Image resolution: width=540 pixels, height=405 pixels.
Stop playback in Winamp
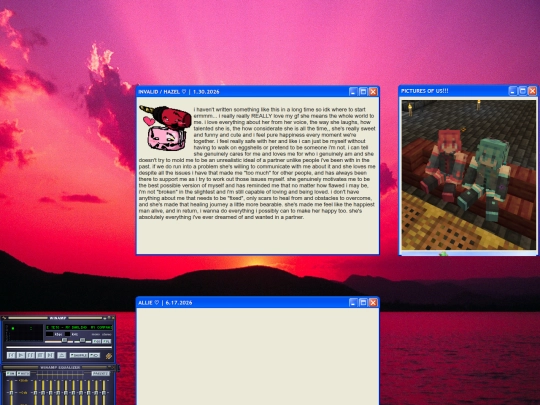[x=40, y=355]
